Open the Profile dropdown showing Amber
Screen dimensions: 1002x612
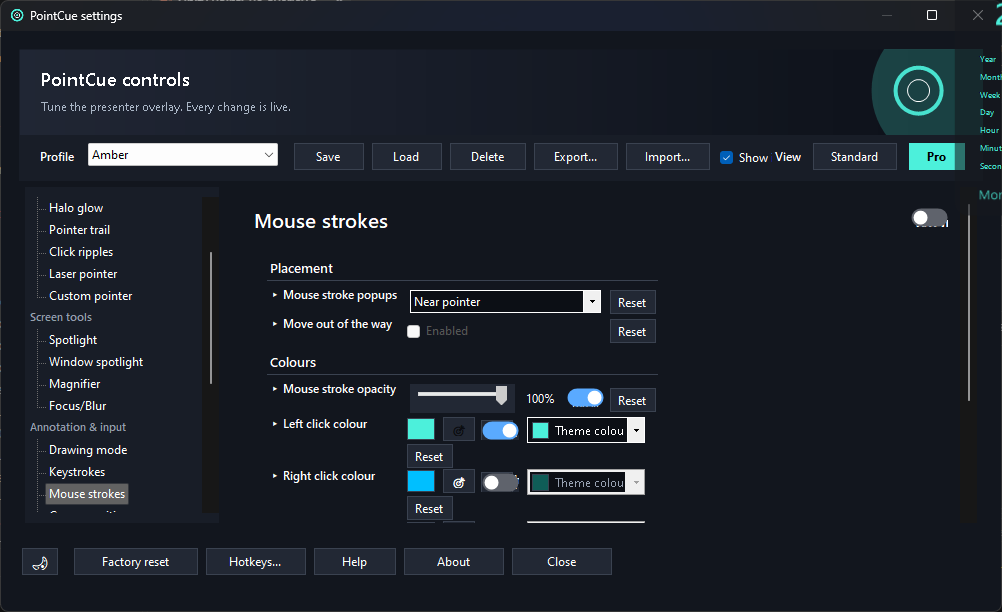pos(183,155)
